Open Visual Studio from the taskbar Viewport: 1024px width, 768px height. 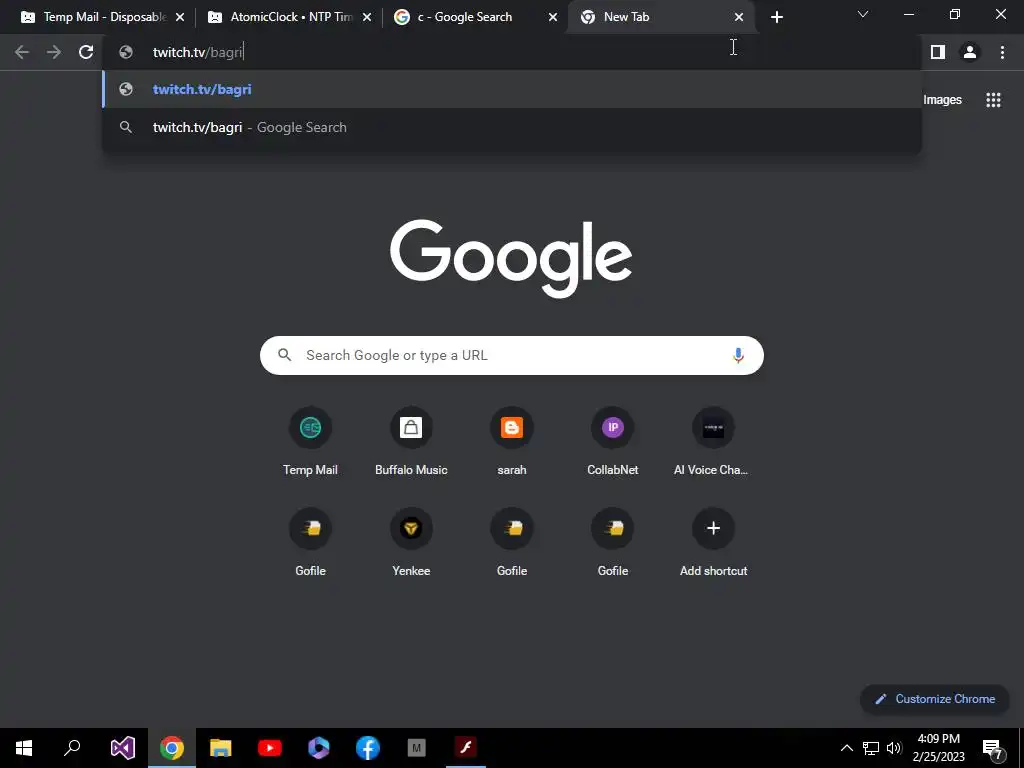point(123,748)
